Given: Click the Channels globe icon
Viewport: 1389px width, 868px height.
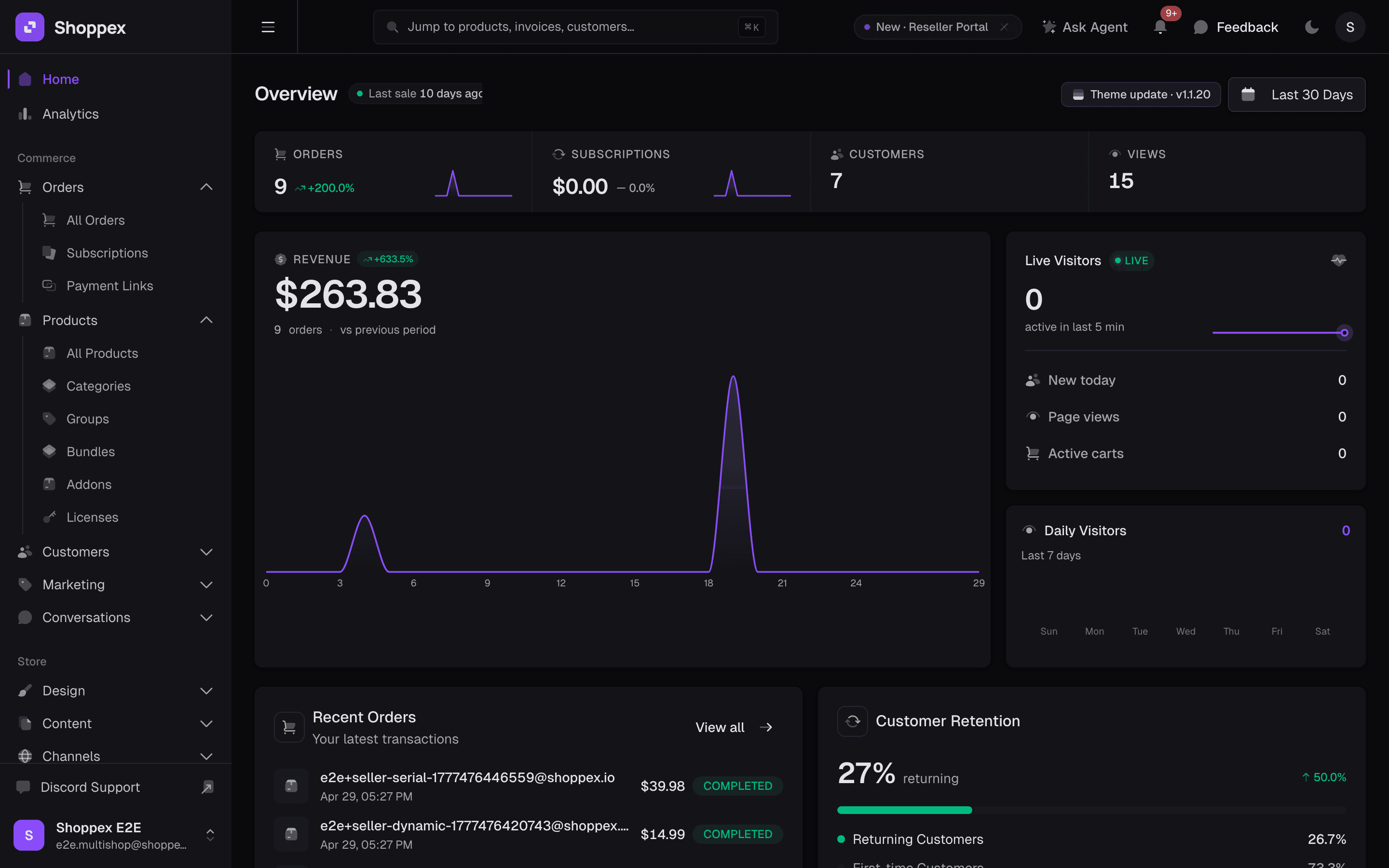Looking at the screenshot, I should (x=25, y=756).
